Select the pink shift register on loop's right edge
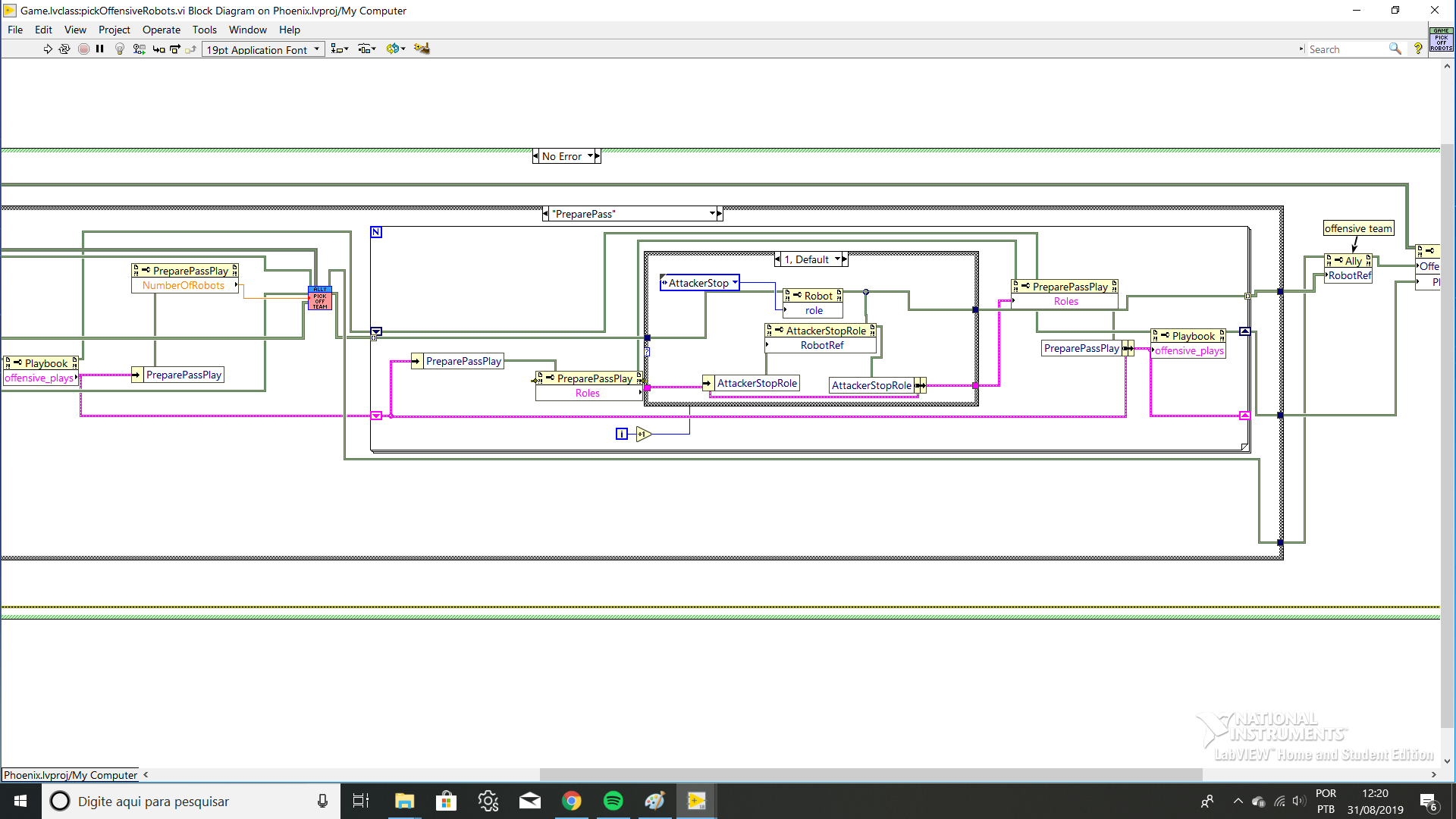This screenshot has width=1456, height=819. coord(1244,416)
